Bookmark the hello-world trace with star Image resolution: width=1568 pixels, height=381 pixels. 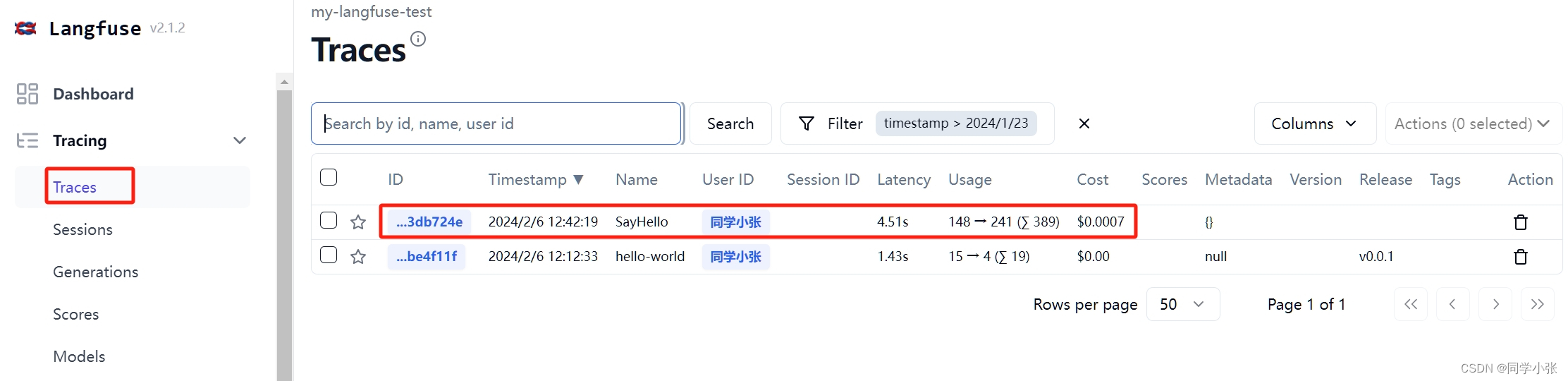[x=358, y=257]
